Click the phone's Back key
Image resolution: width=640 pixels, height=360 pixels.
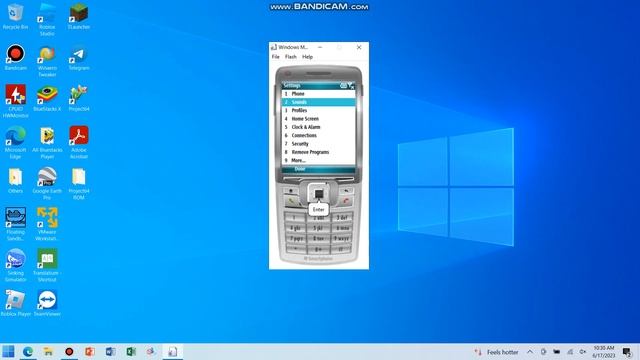point(346,191)
